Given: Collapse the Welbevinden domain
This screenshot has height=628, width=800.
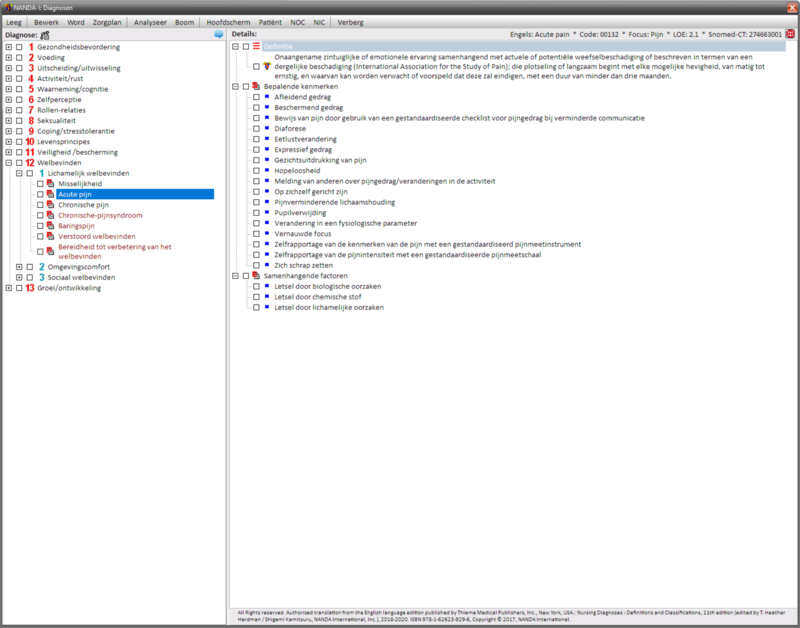Looking at the screenshot, I should coord(8,162).
